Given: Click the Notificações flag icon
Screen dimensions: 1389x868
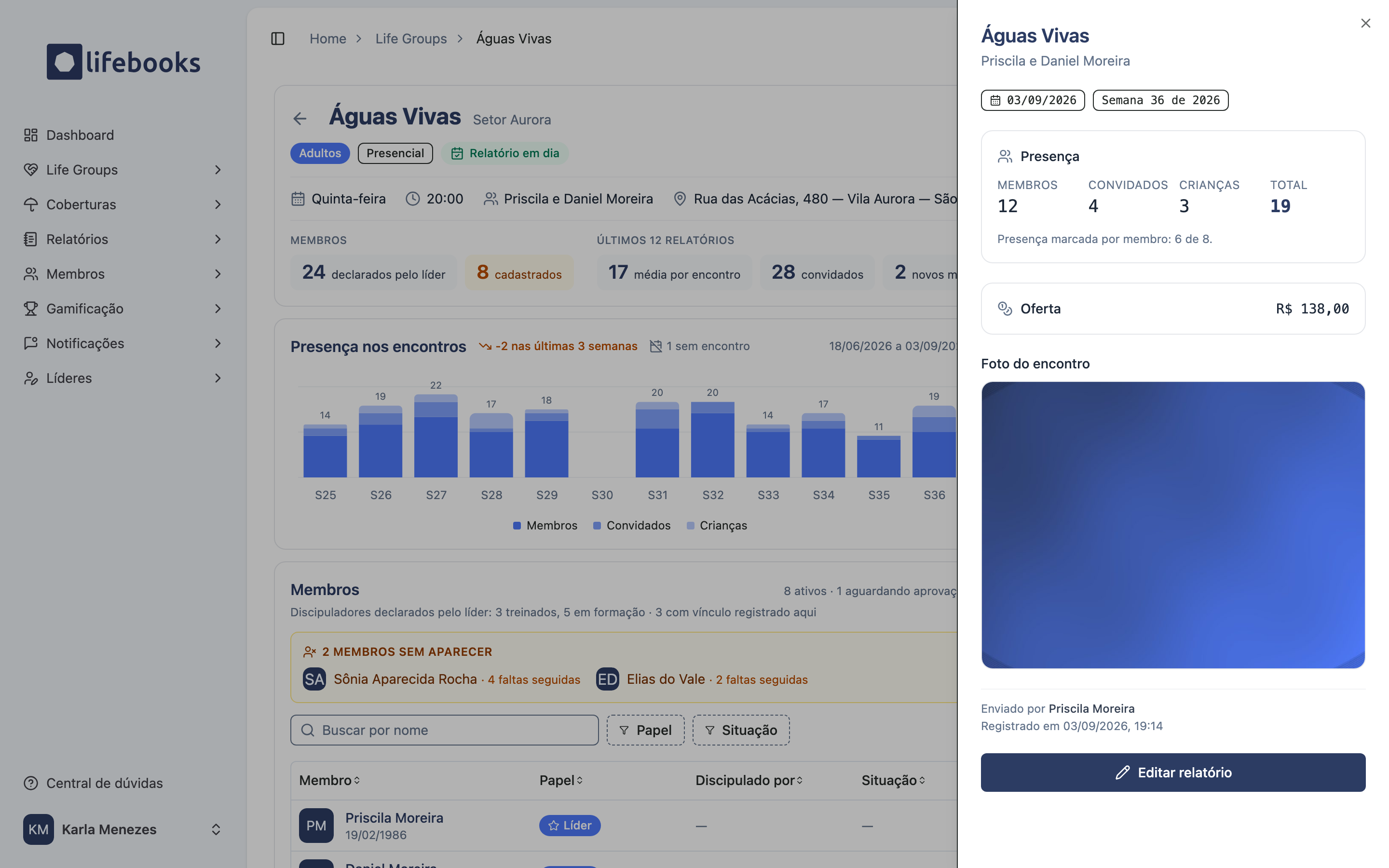Looking at the screenshot, I should (x=31, y=343).
